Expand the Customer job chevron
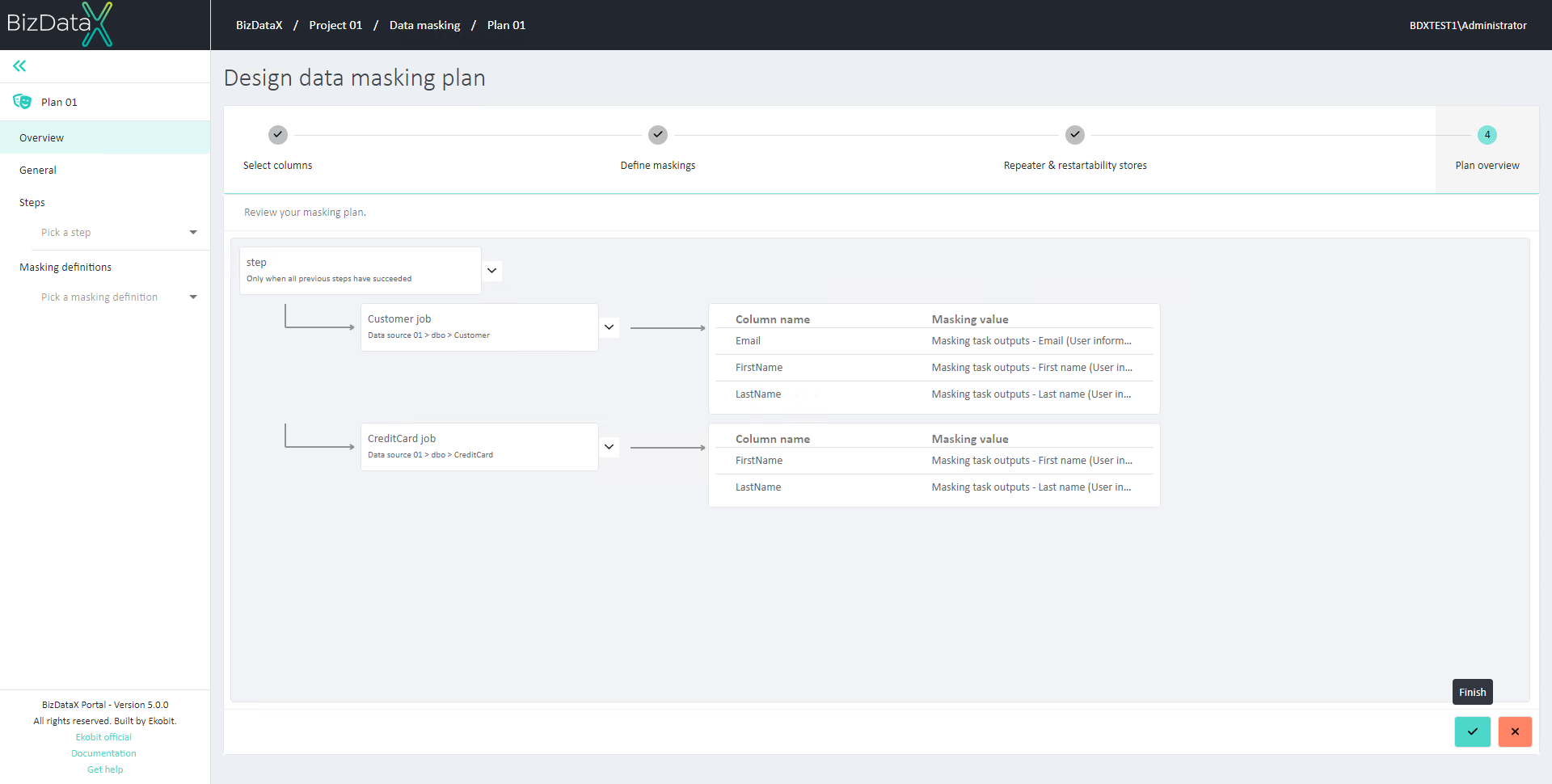Image resolution: width=1552 pixels, height=784 pixels. 609,327
